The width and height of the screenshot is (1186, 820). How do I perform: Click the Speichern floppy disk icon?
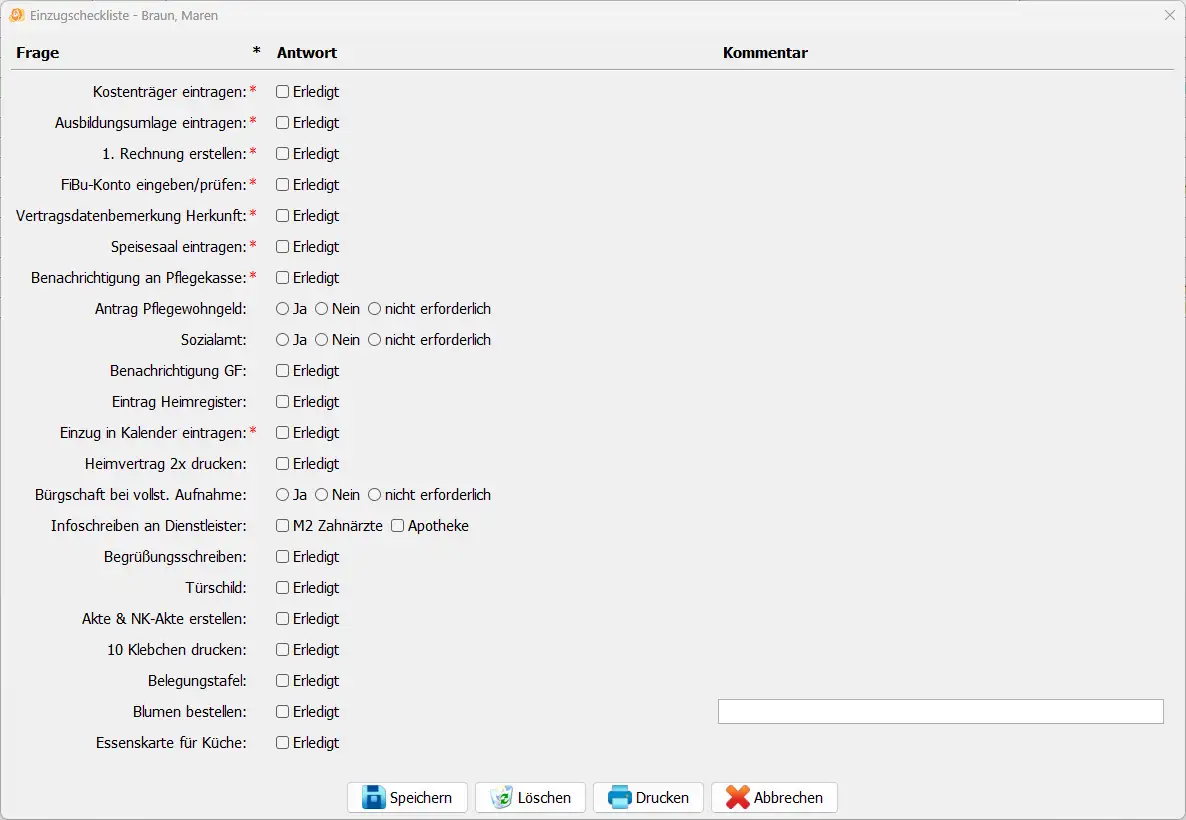point(373,797)
